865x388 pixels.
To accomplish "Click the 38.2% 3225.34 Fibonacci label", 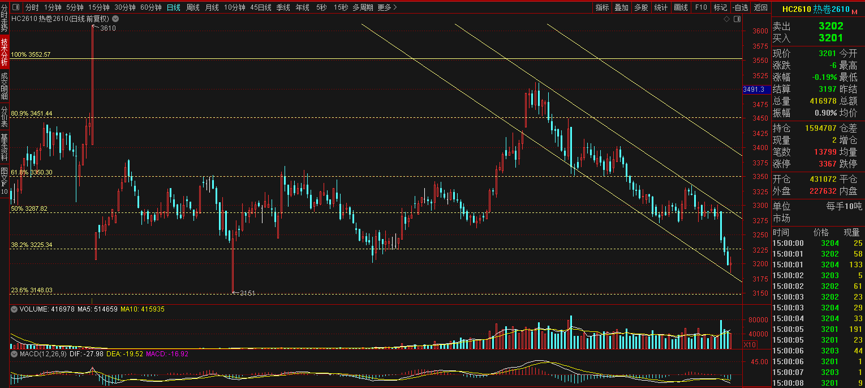I will [31, 245].
